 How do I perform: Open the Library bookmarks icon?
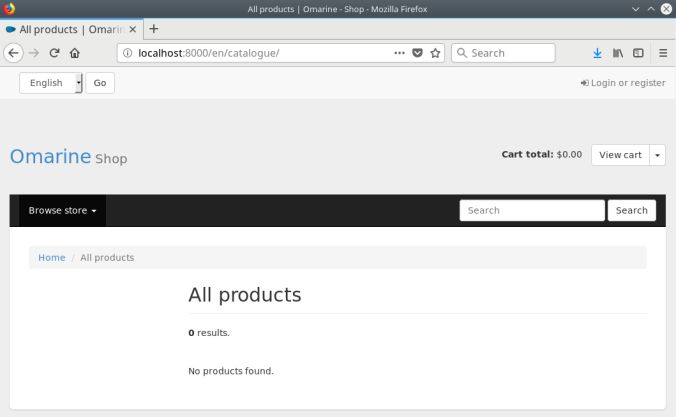618,53
